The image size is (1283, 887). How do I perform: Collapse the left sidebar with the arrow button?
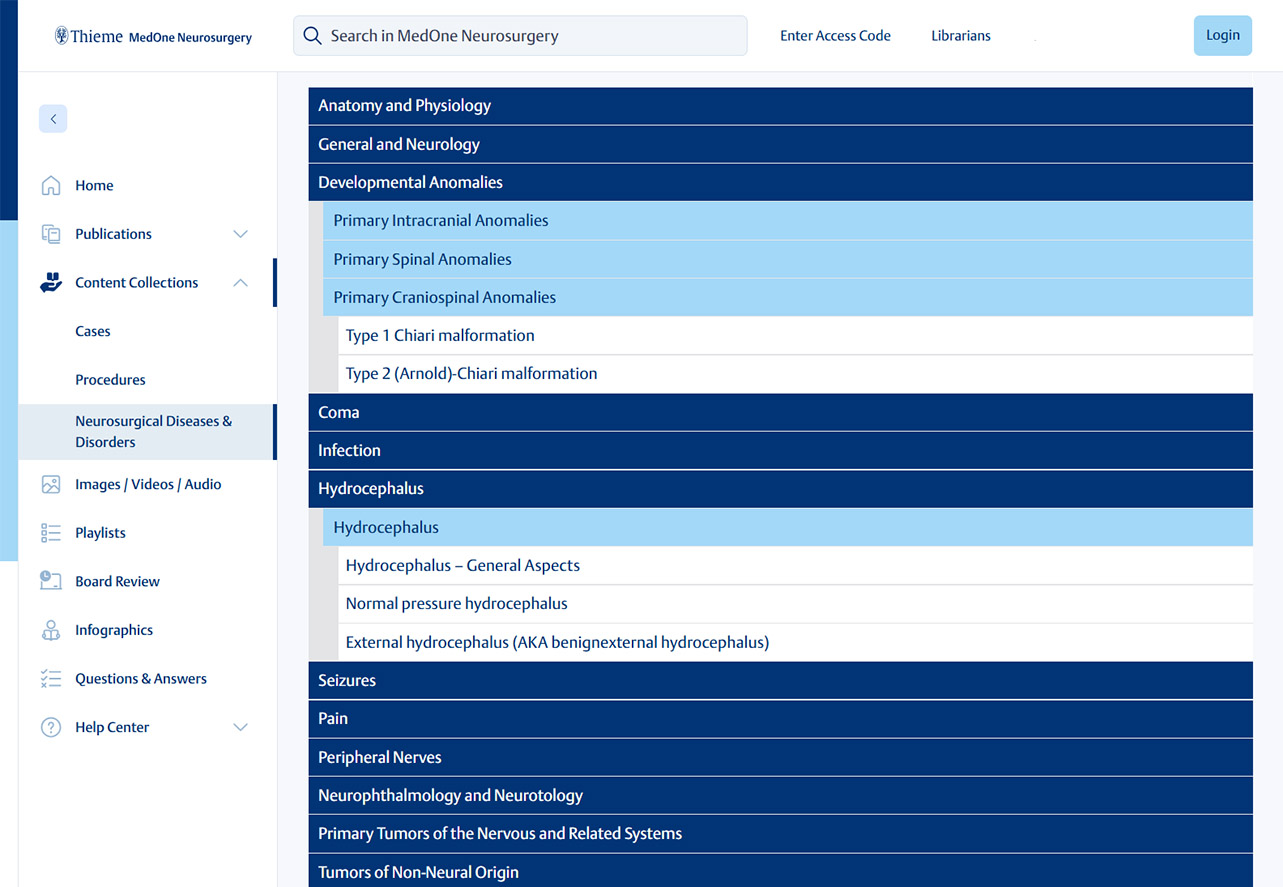coord(53,118)
